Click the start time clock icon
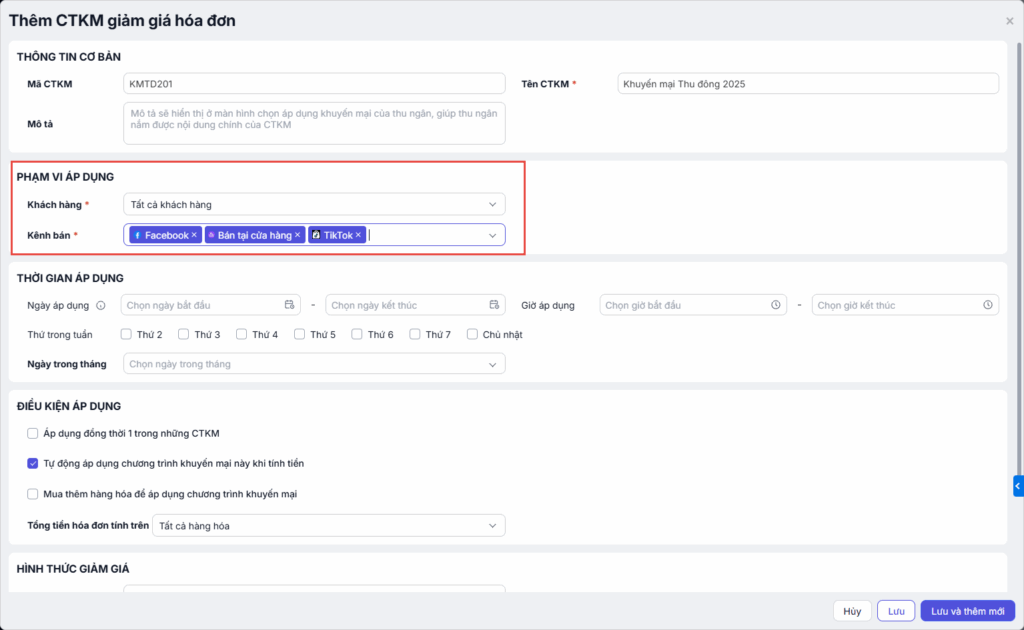Image resolution: width=1024 pixels, height=630 pixels. click(x=776, y=305)
